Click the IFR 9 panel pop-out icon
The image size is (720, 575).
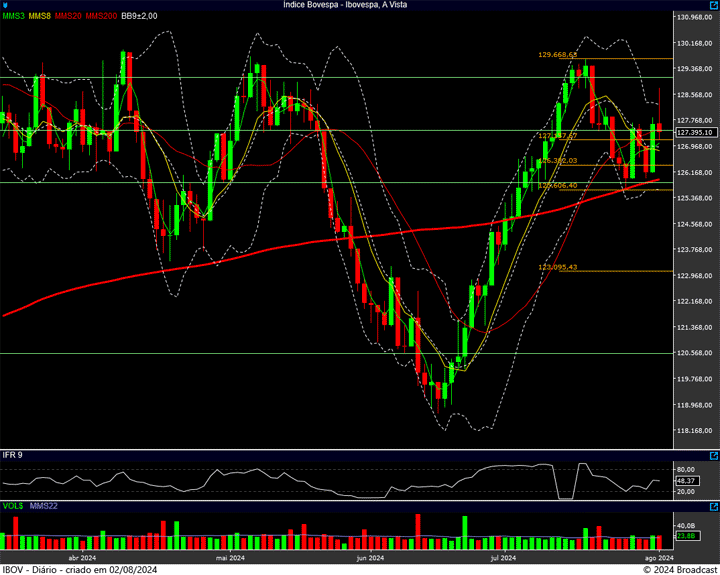click(x=712, y=454)
